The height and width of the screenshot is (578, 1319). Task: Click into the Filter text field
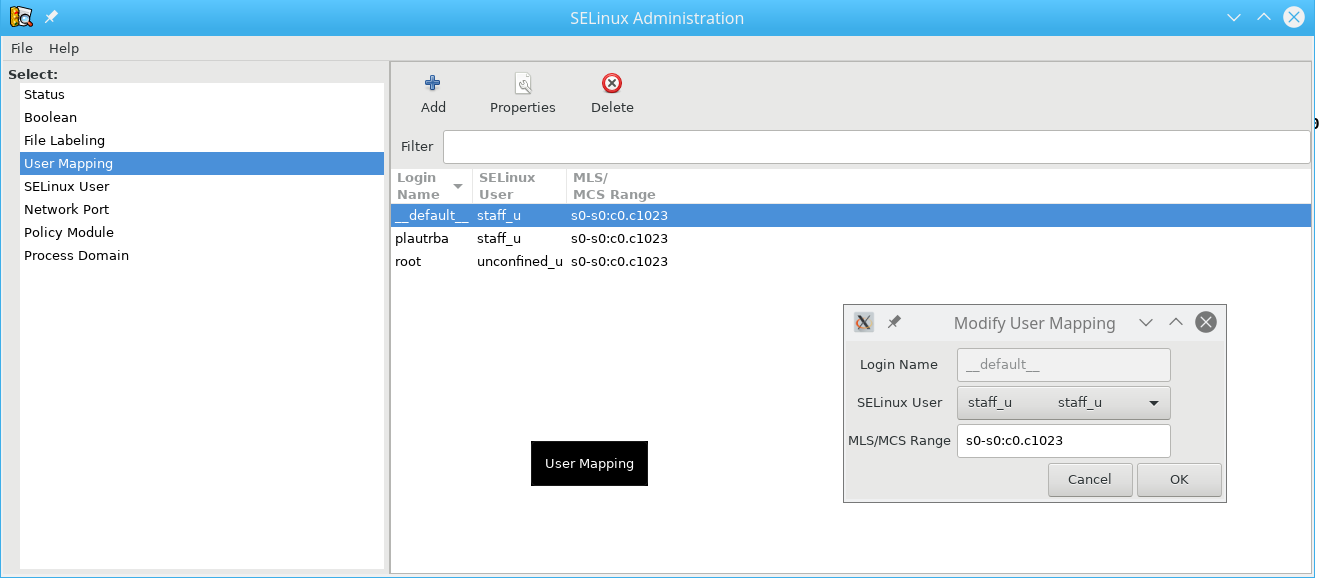tap(876, 146)
